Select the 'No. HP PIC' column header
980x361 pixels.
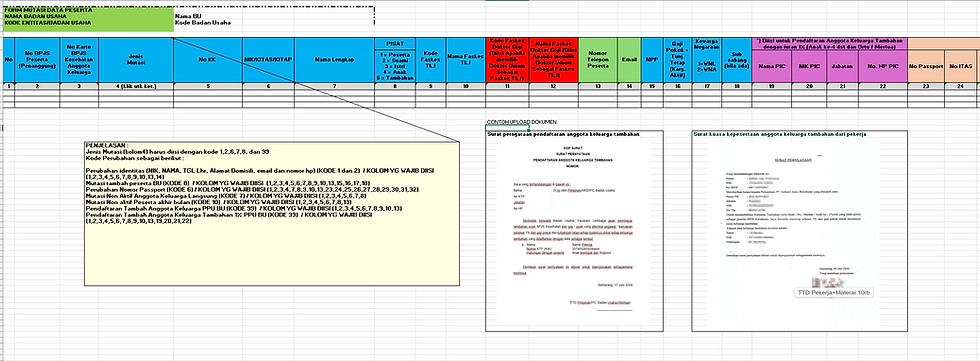882,66
